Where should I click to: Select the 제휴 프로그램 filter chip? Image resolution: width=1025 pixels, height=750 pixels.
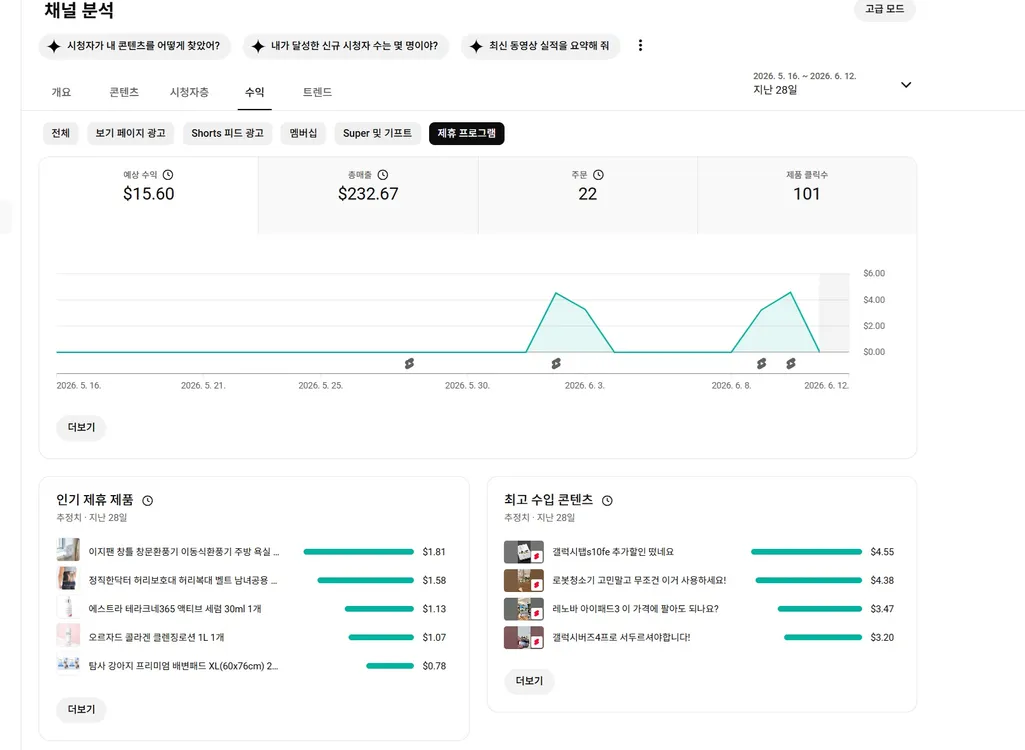coord(467,133)
